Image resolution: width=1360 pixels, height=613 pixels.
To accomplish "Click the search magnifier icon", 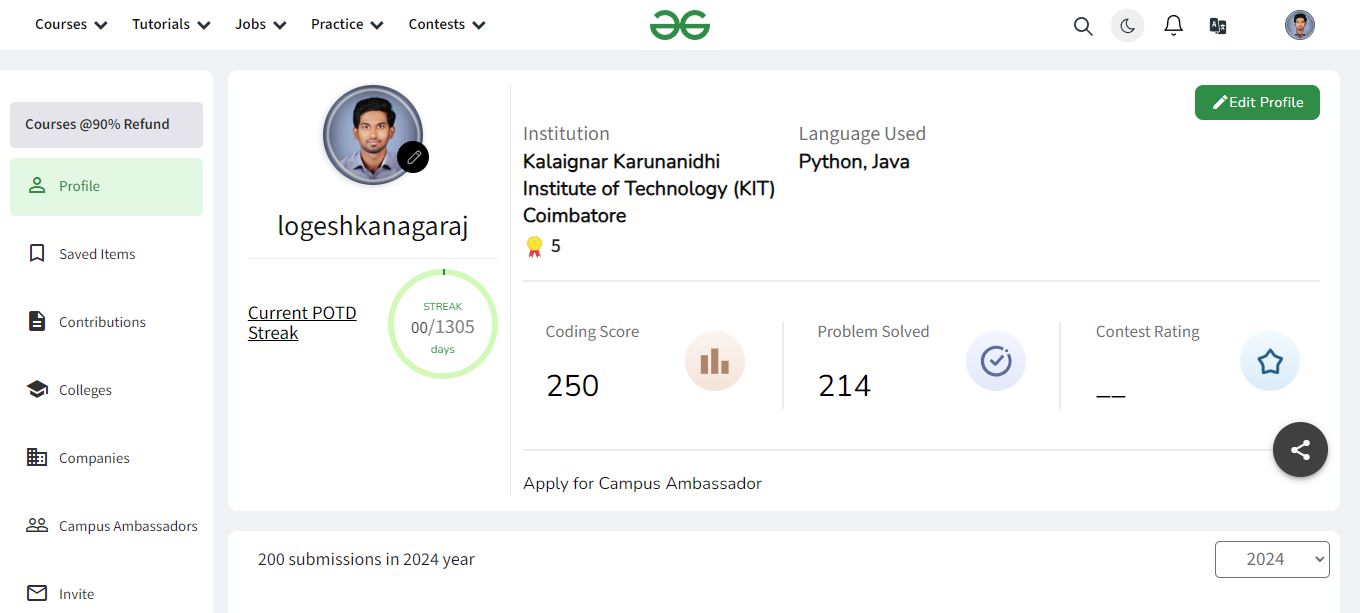I will 1083,26.
